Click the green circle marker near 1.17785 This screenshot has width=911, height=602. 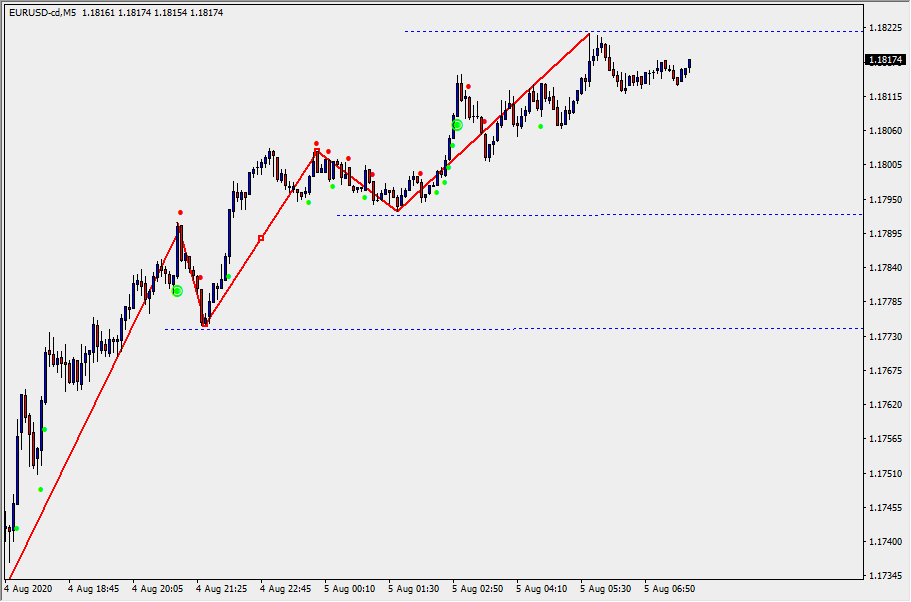(177, 291)
